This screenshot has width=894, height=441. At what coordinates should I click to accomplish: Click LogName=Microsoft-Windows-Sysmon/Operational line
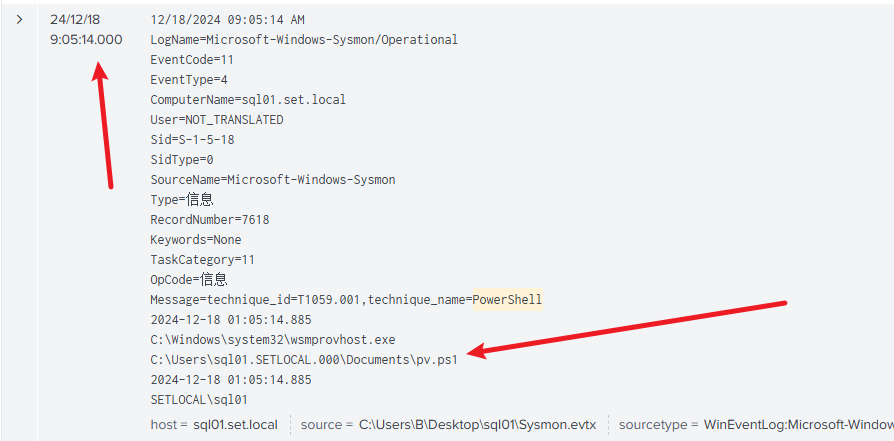[x=304, y=40]
